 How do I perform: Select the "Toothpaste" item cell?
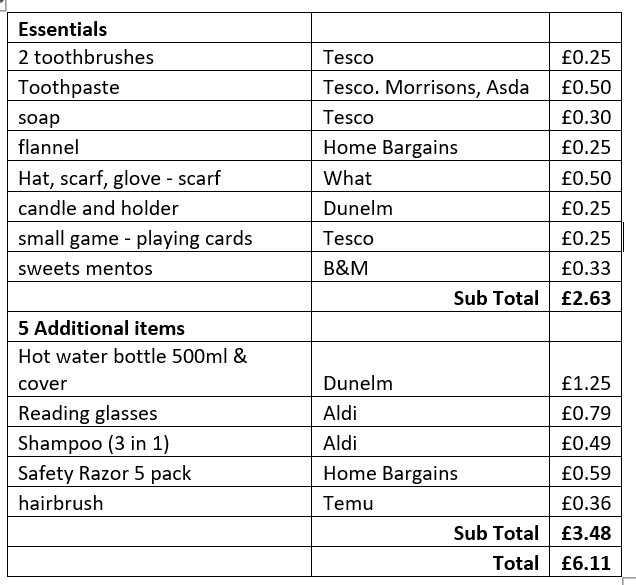coord(69,87)
